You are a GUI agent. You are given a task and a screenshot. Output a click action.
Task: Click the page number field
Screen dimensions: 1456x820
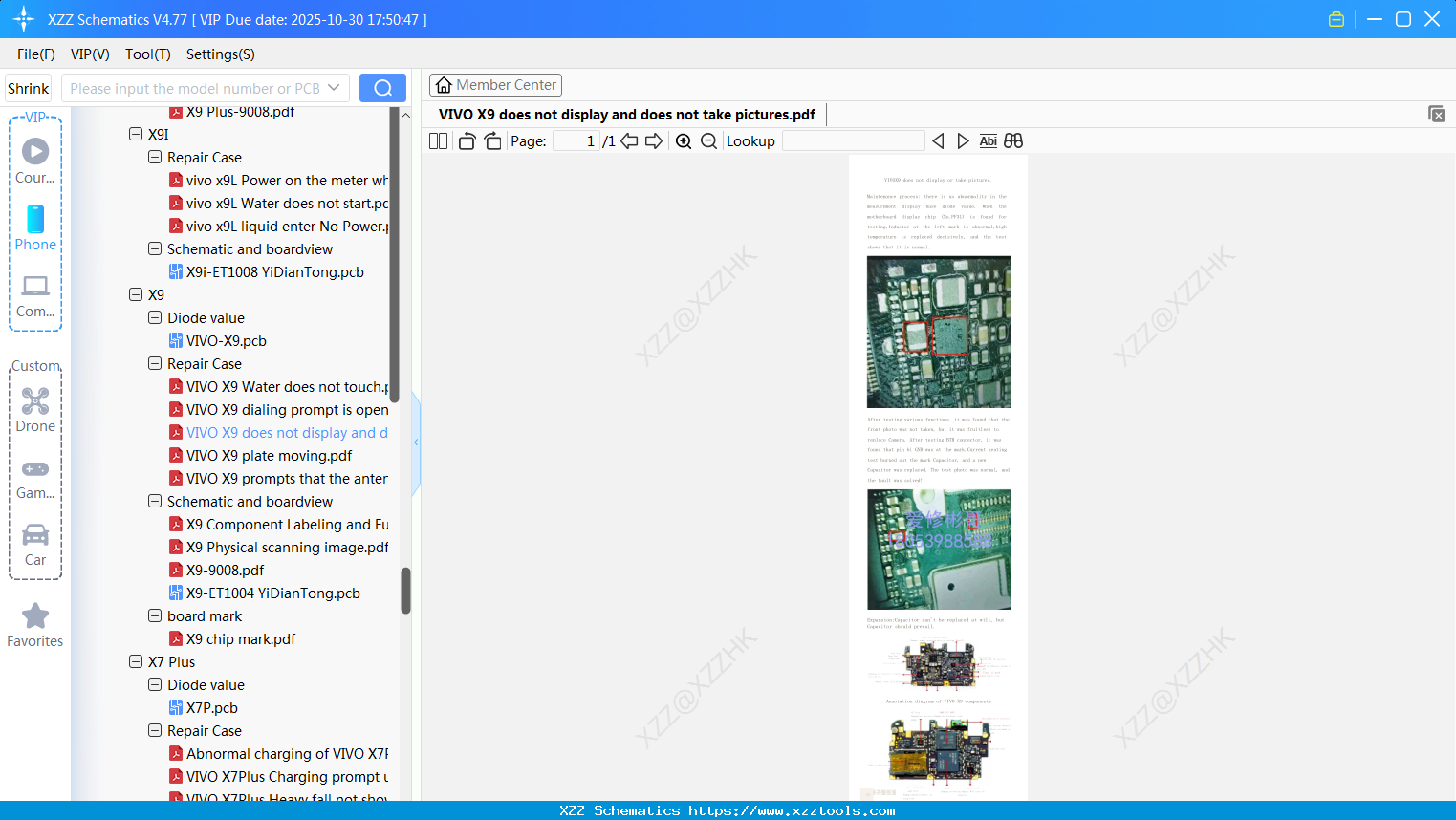tap(576, 141)
